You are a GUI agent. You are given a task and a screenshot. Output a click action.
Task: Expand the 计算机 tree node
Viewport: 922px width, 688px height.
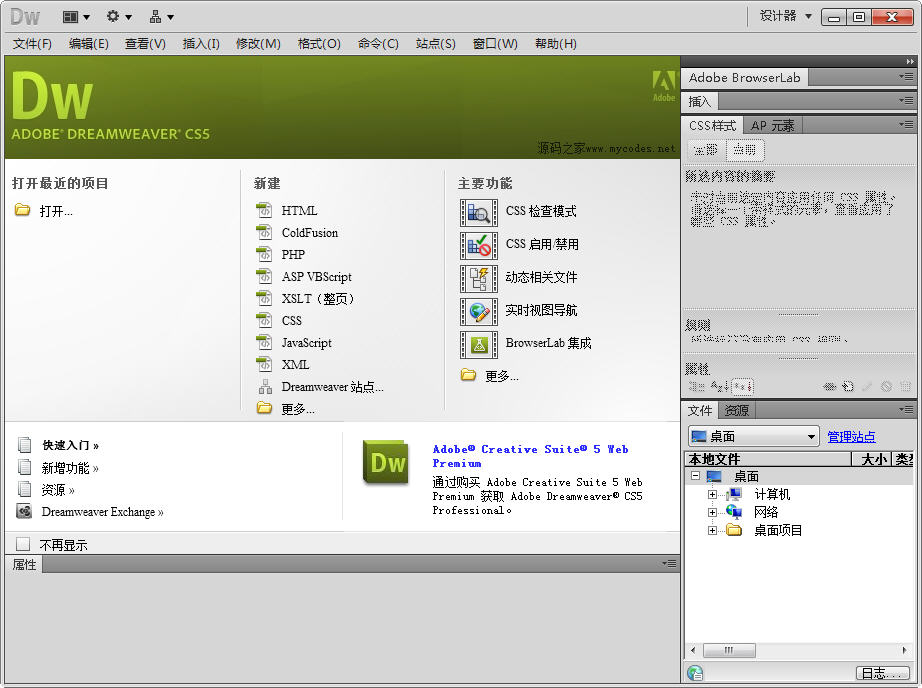tap(712, 494)
